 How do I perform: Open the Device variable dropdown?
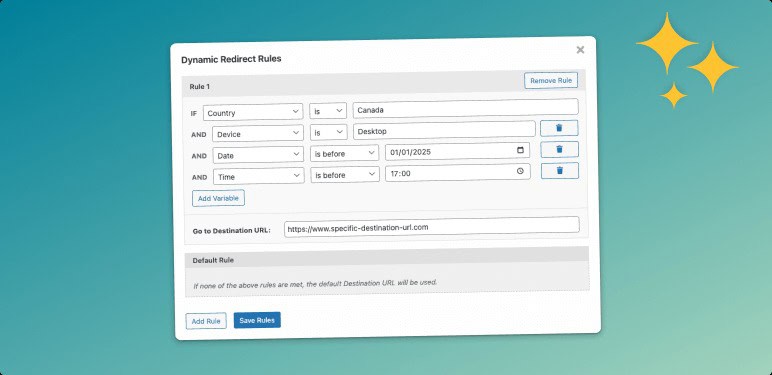coord(258,134)
